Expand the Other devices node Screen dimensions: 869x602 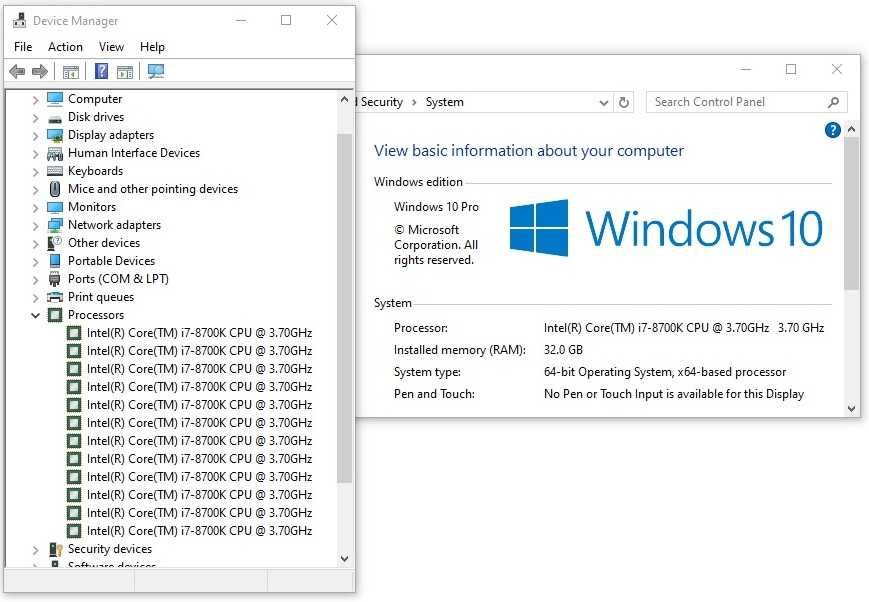[35, 244]
